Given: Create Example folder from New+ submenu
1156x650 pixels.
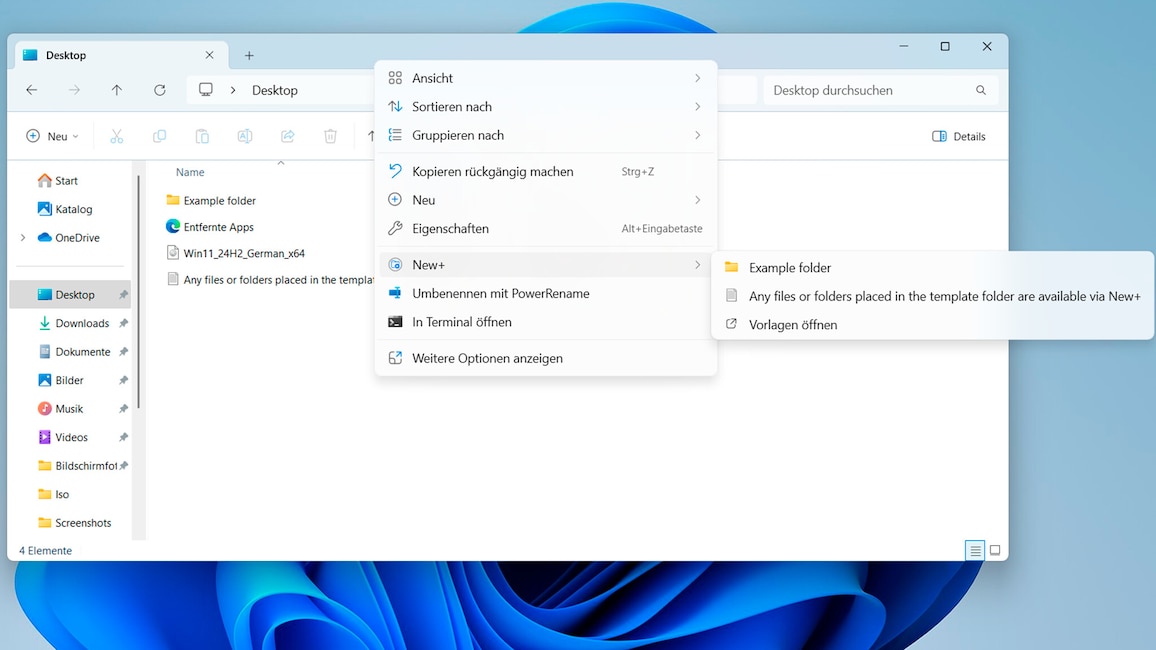Looking at the screenshot, I should 932,268.
